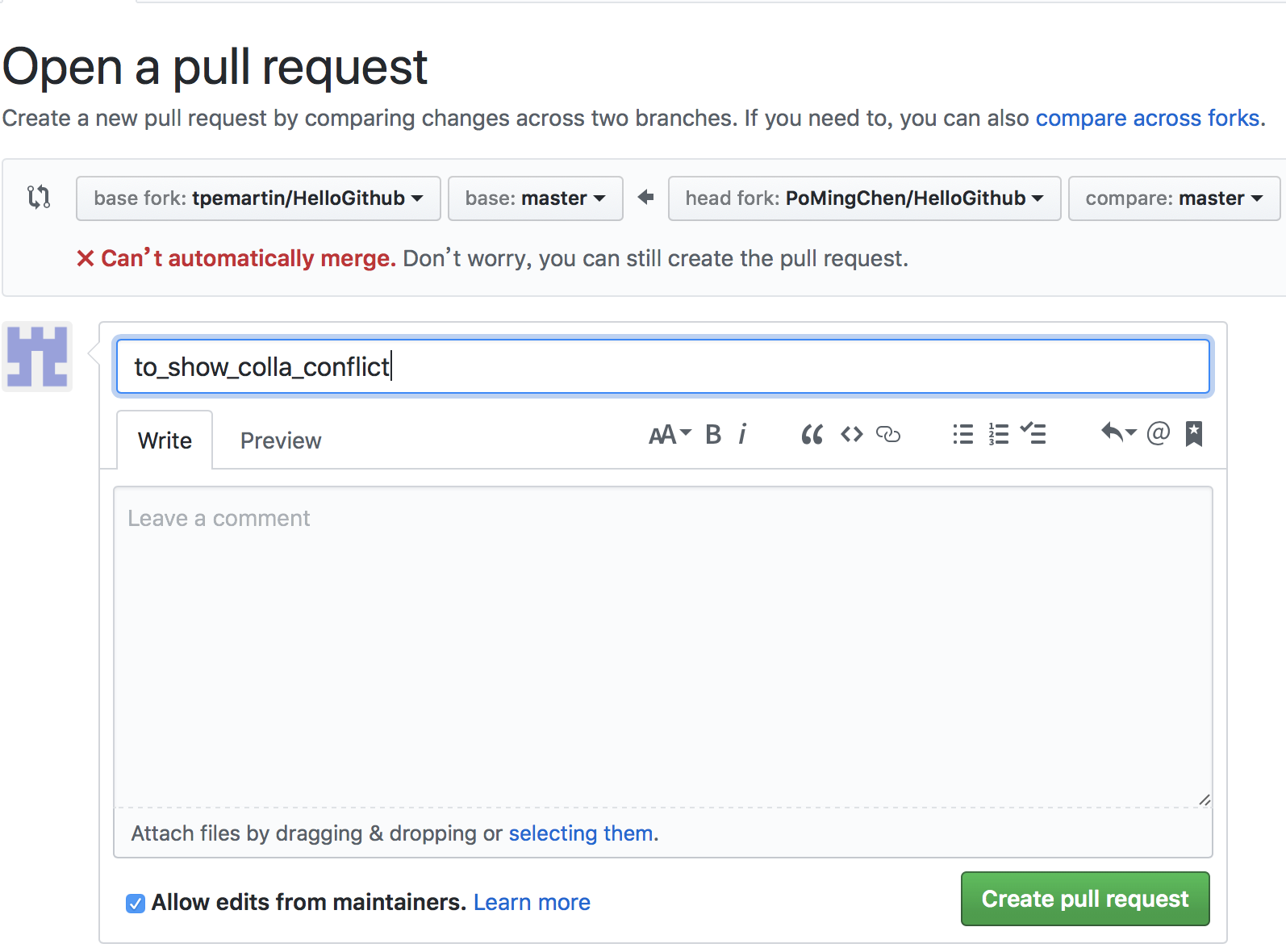This screenshot has width=1286, height=952.
Task: Click the Create pull request button
Action: (1084, 899)
